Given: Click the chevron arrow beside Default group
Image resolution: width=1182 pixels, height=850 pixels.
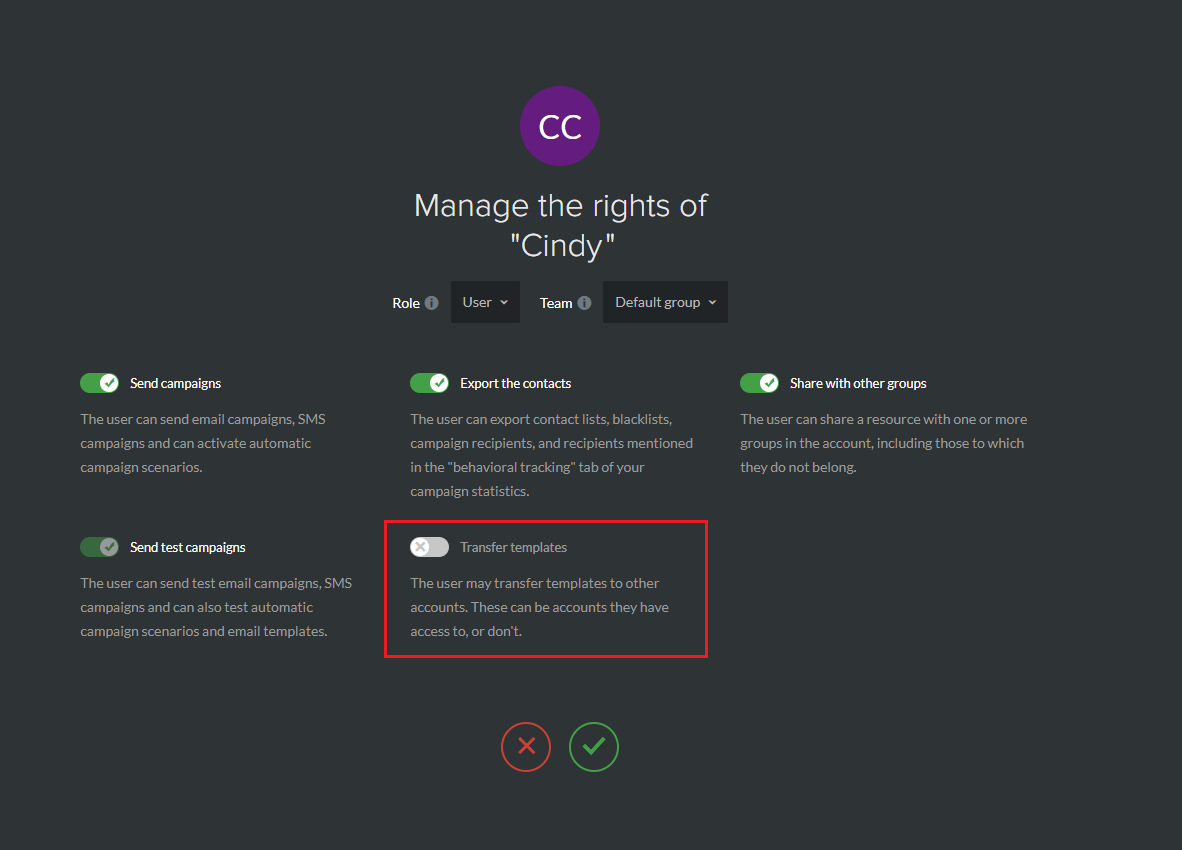Looking at the screenshot, I should coord(712,303).
